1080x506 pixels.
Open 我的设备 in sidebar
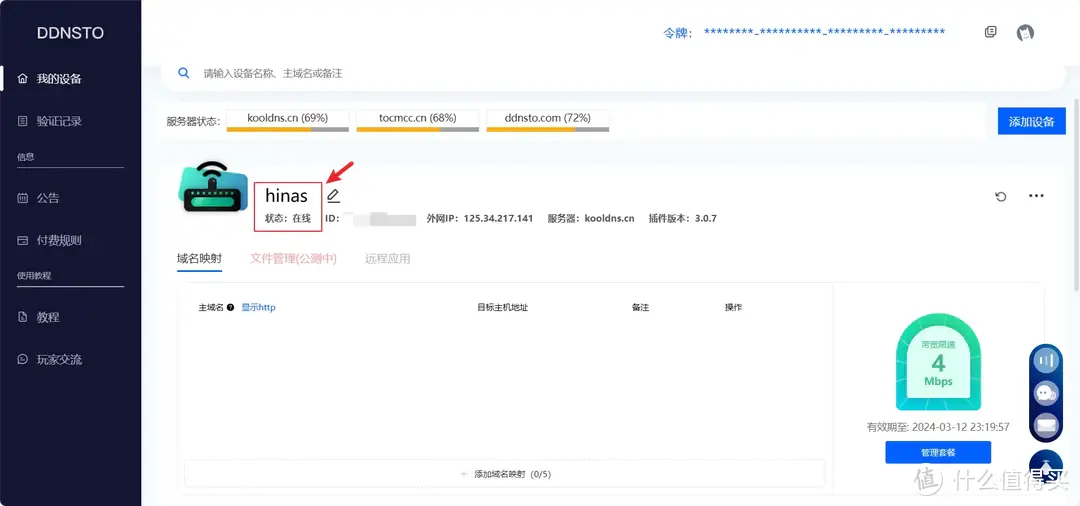pos(59,78)
